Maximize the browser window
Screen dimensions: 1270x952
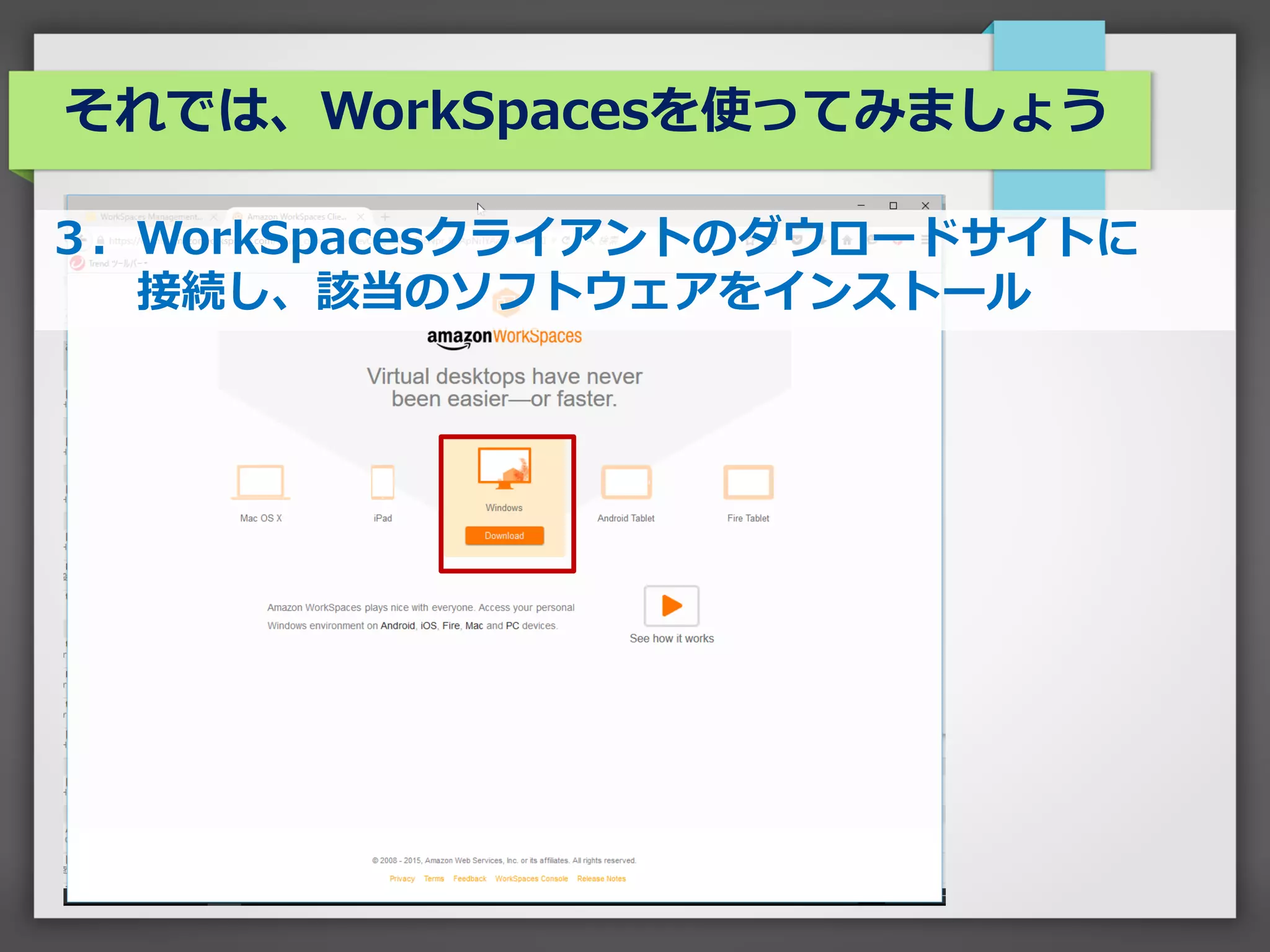[x=893, y=205]
